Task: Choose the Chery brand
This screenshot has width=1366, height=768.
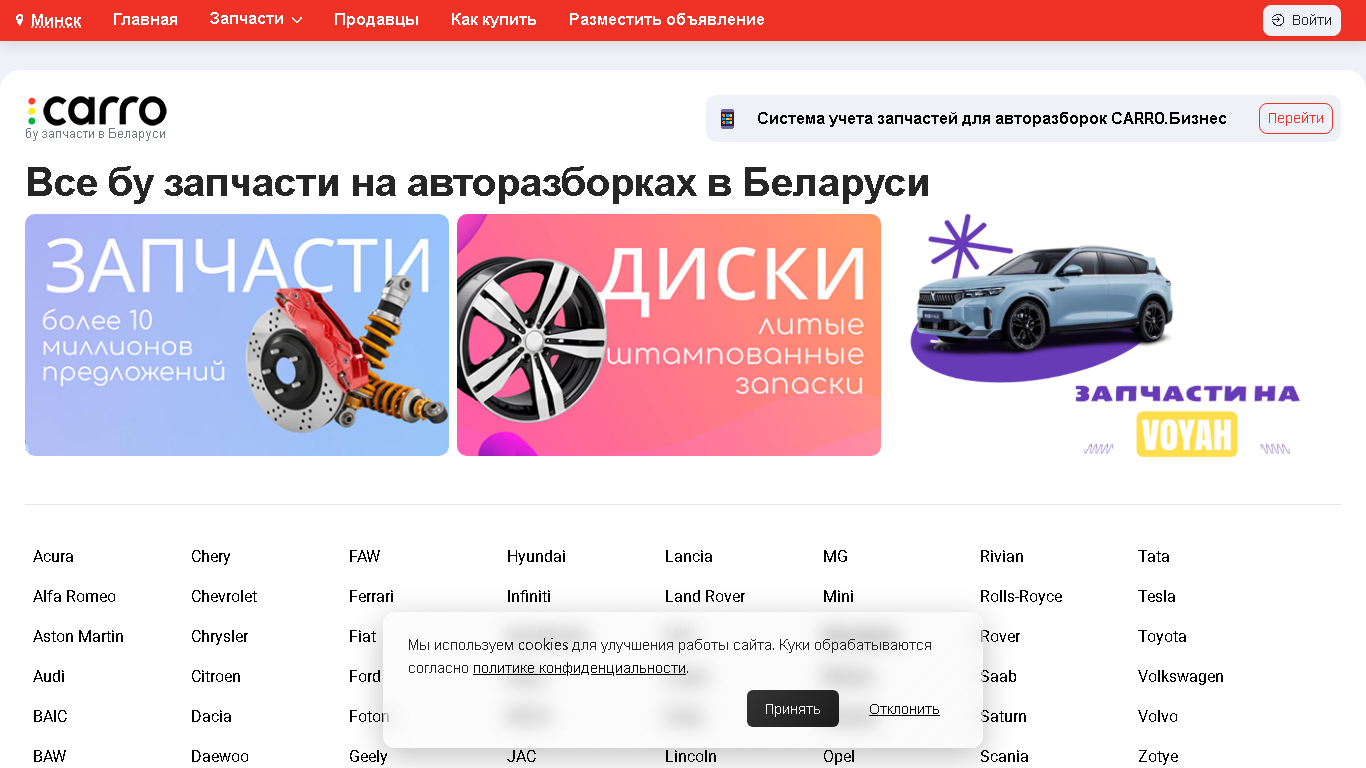Action: point(210,556)
